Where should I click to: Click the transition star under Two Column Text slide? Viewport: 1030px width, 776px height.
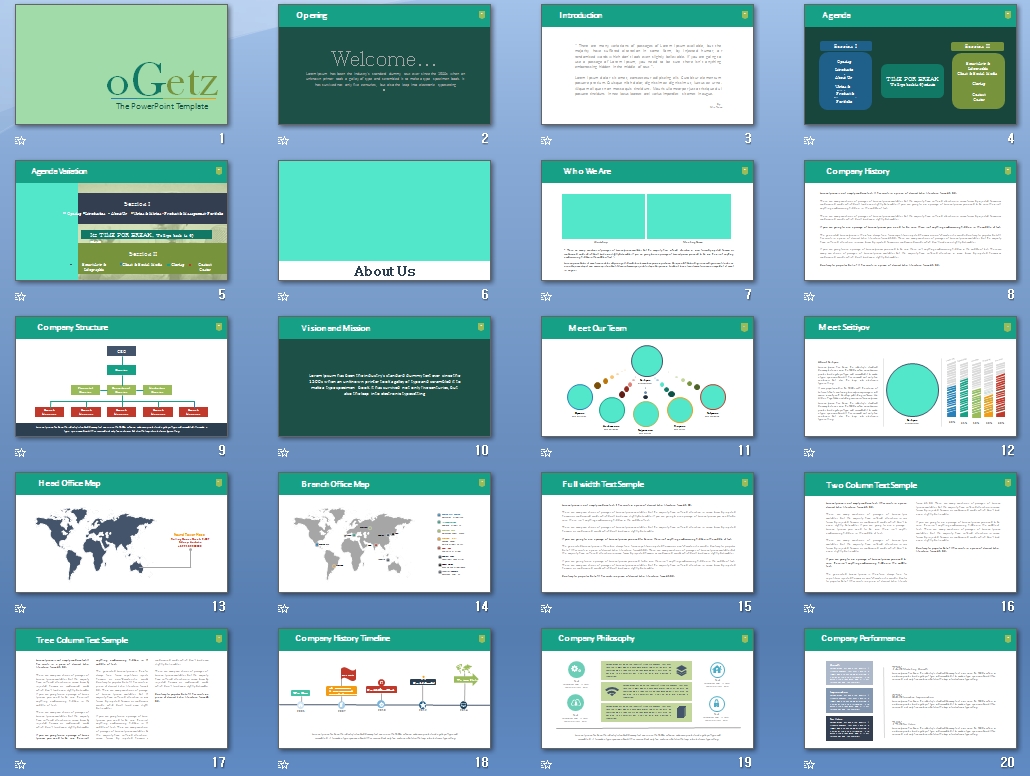coord(809,609)
